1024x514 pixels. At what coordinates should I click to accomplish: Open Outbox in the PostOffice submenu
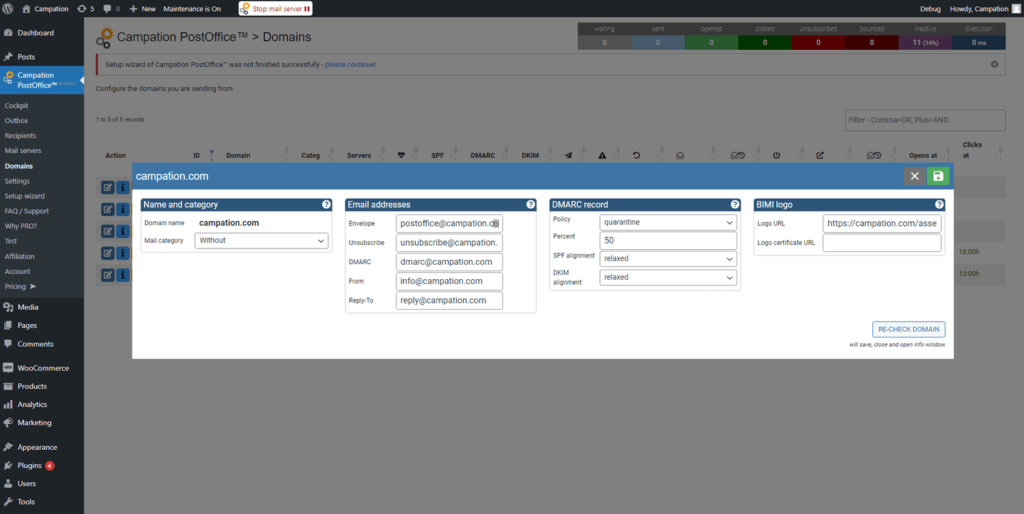click(x=16, y=121)
